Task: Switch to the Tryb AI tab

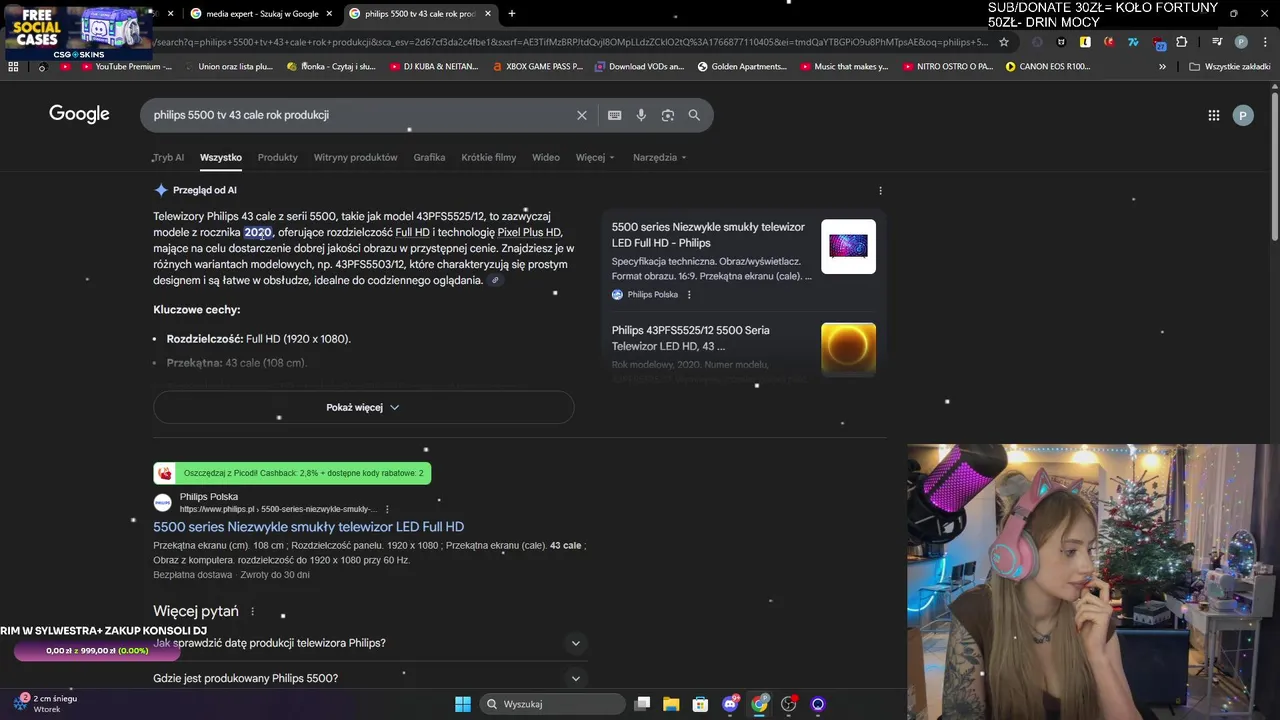Action: pyautogui.click(x=168, y=157)
